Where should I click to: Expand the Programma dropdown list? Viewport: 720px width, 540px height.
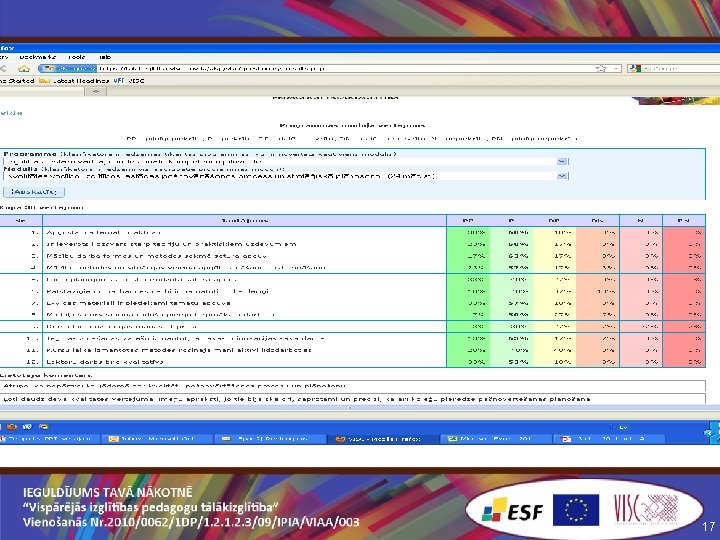click(x=562, y=161)
